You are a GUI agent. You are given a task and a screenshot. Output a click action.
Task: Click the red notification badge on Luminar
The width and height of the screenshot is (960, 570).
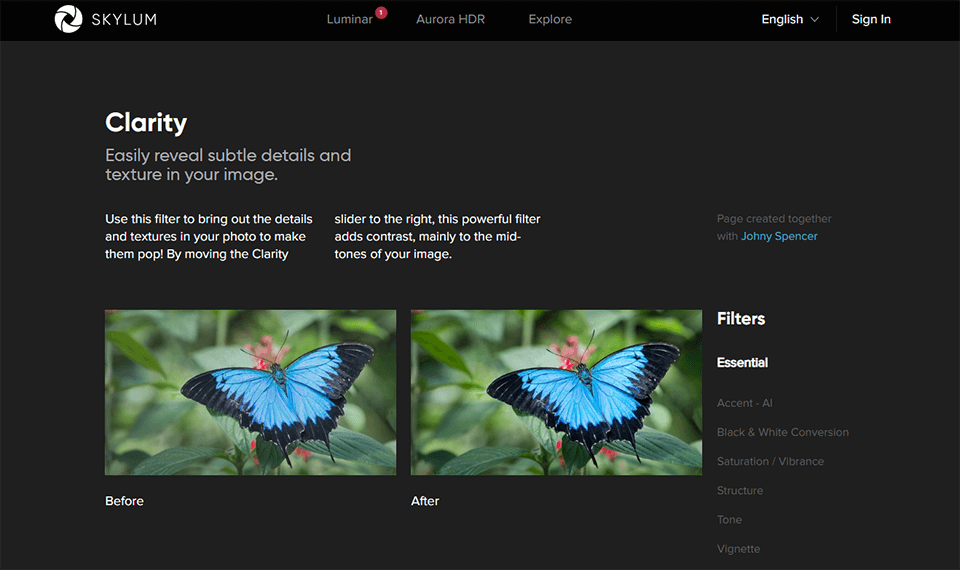click(x=381, y=12)
